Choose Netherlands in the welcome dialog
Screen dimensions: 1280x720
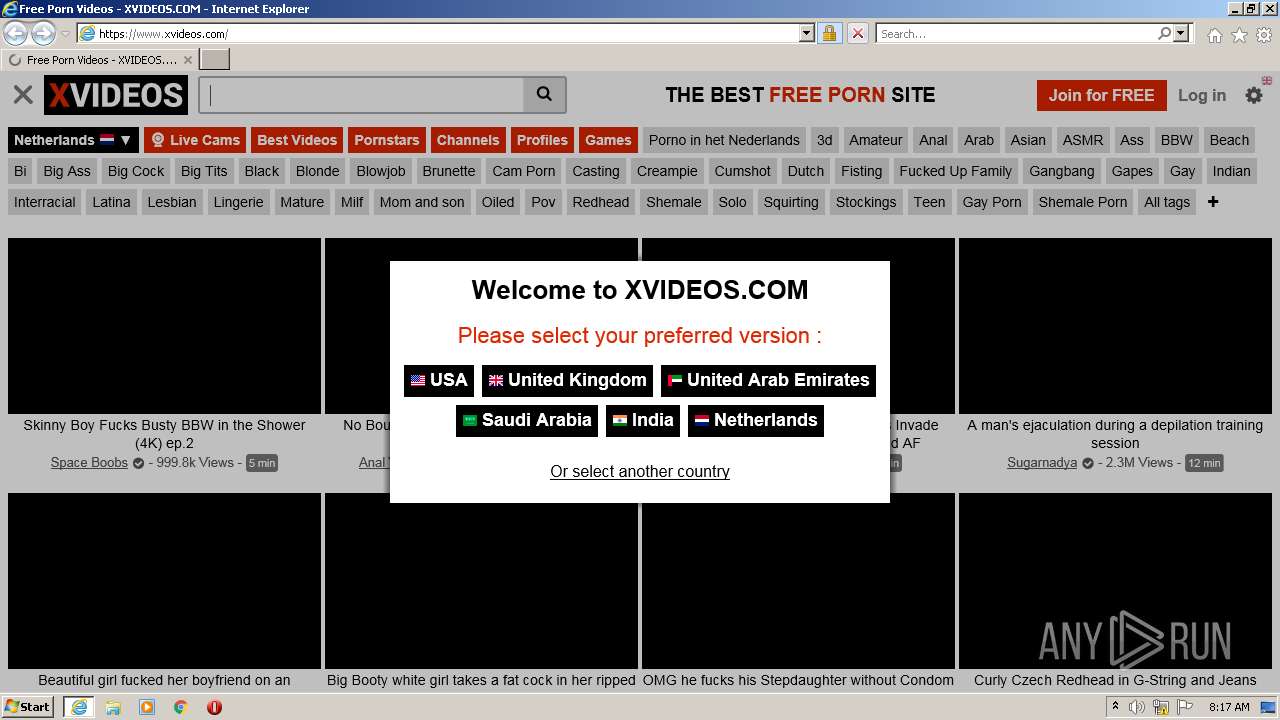point(756,420)
